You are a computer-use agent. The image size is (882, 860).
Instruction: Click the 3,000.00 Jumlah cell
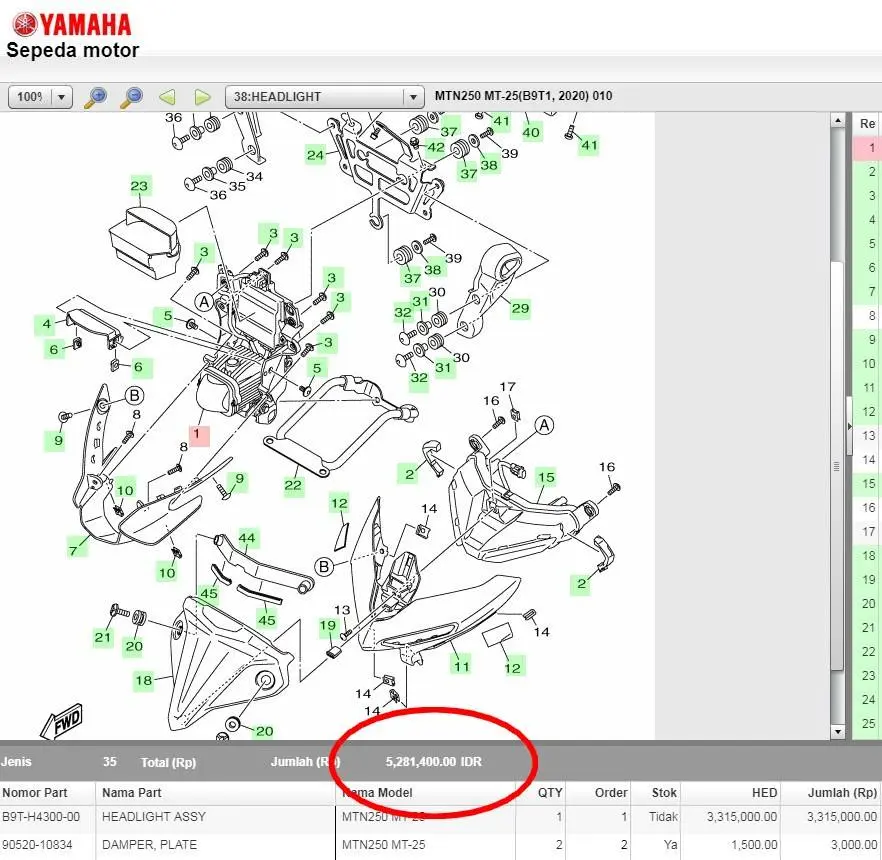pos(854,845)
